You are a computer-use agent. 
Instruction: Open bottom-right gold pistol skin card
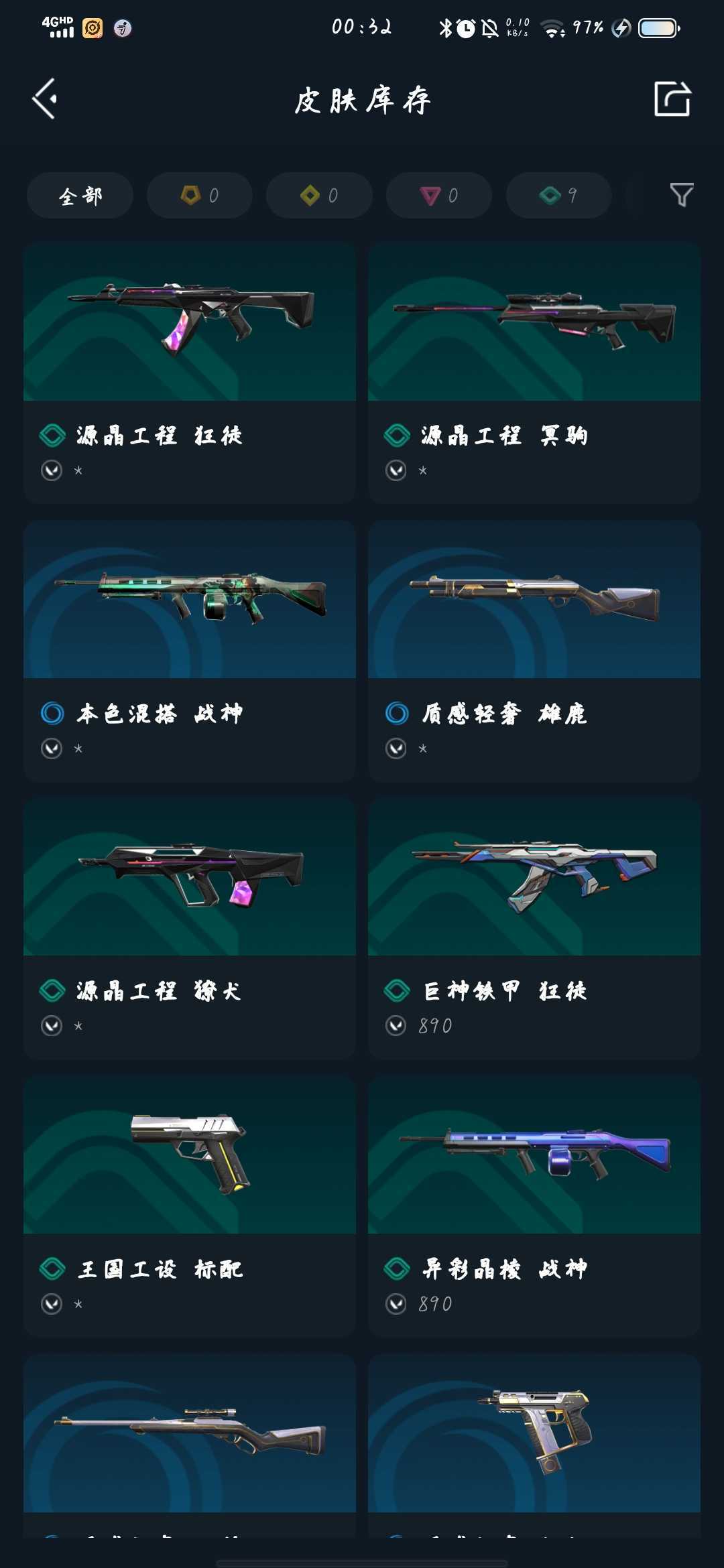point(534,1445)
